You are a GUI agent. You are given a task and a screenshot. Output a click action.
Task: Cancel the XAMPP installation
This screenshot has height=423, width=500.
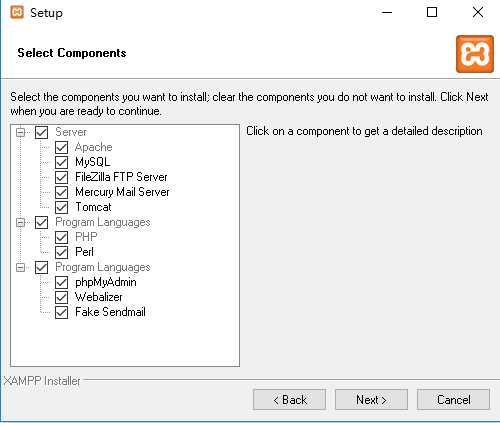click(453, 399)
